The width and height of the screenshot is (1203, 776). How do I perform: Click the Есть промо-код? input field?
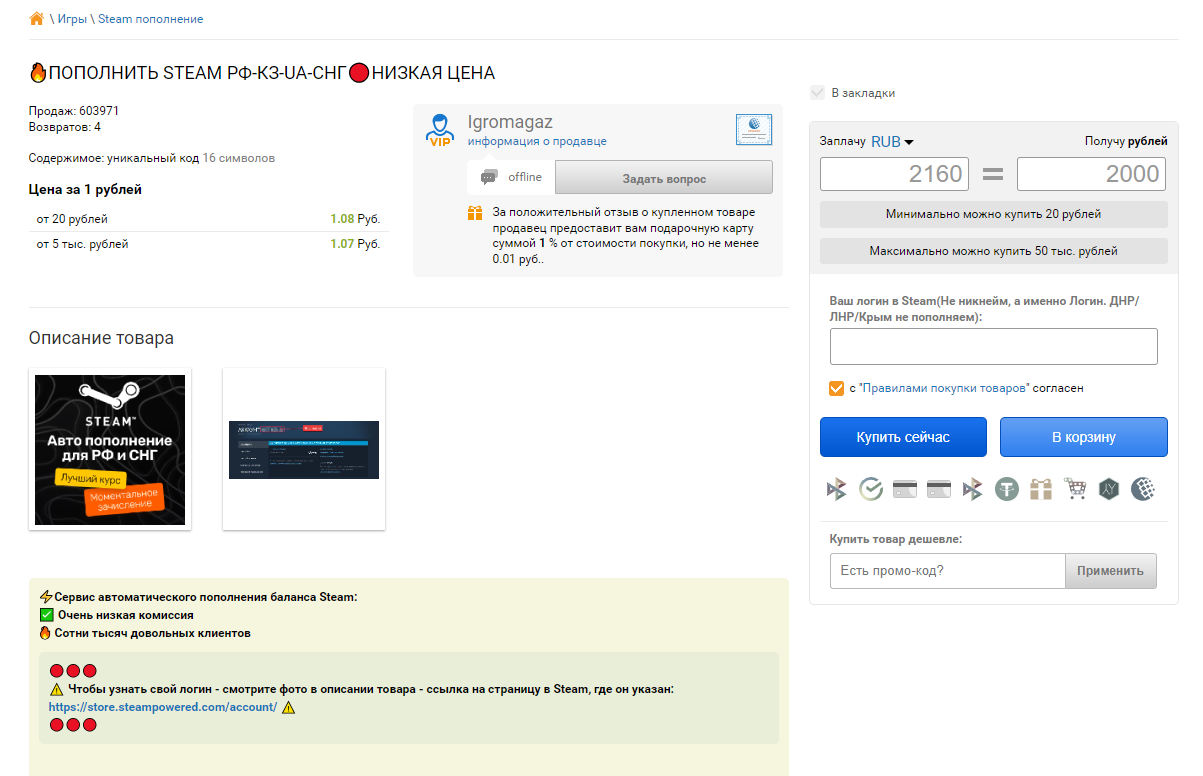947,571
